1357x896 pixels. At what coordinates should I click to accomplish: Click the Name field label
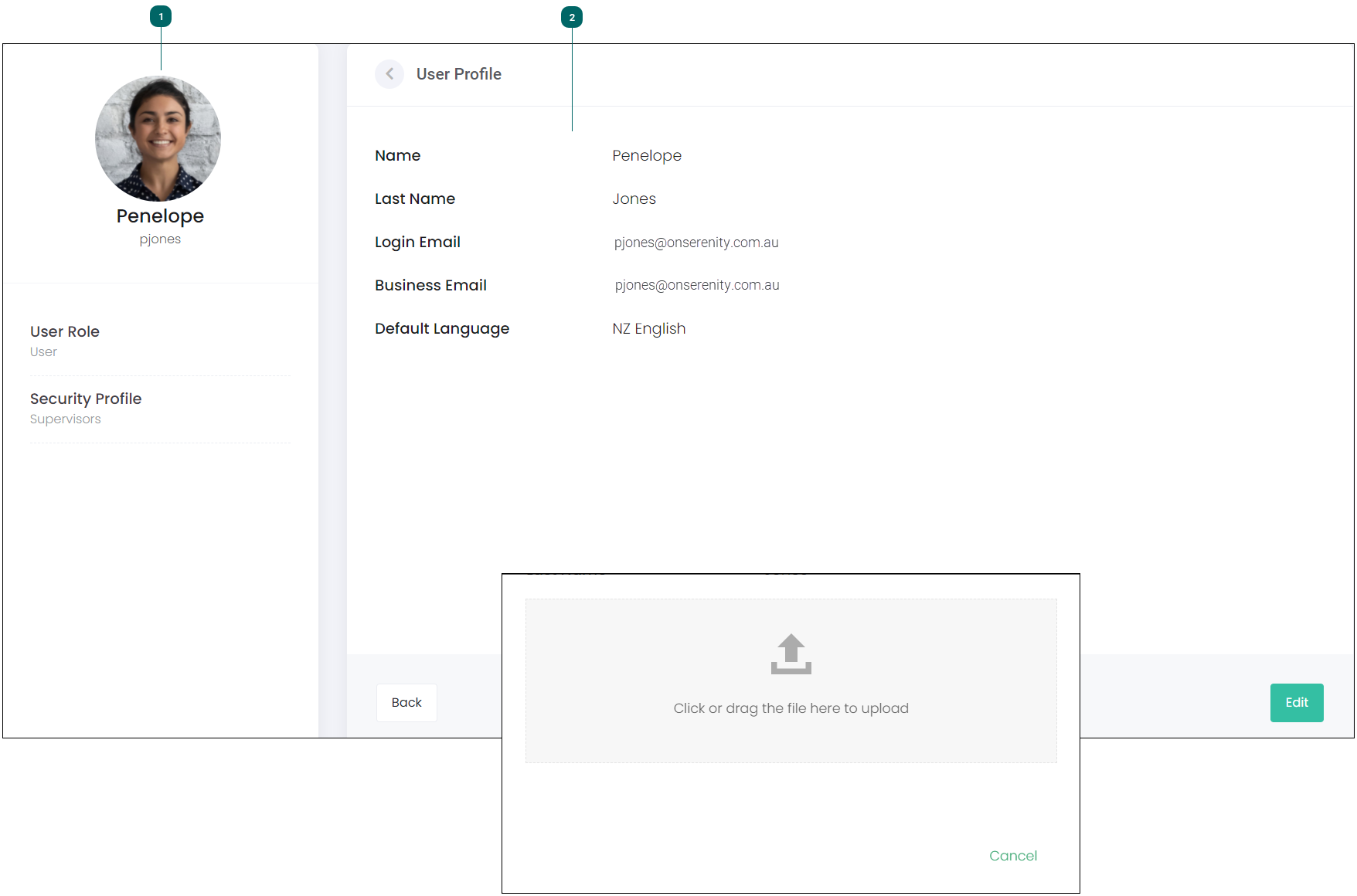pyautogui.click(x=398, y=155)
